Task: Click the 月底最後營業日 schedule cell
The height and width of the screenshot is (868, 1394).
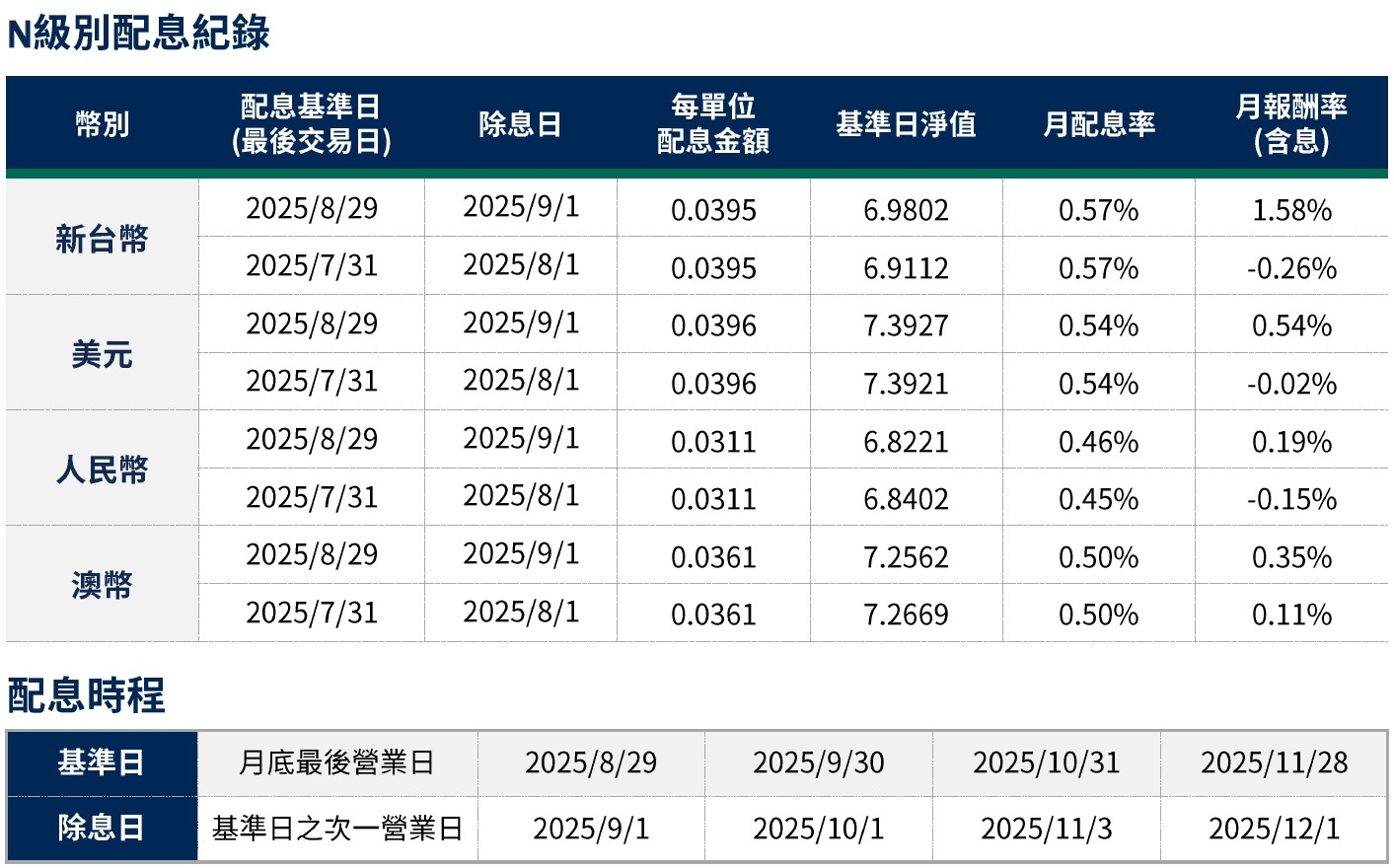Action: click(336, 762)
